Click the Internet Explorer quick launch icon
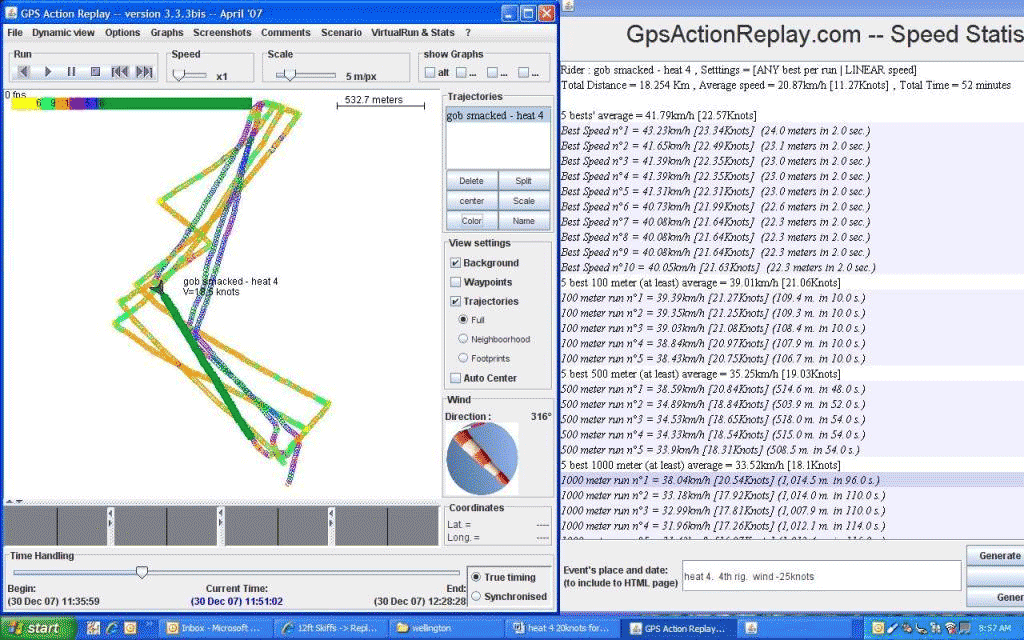The width and height of the screenshot is (1024, 640). pyautogui.click(x=112, y=628)
